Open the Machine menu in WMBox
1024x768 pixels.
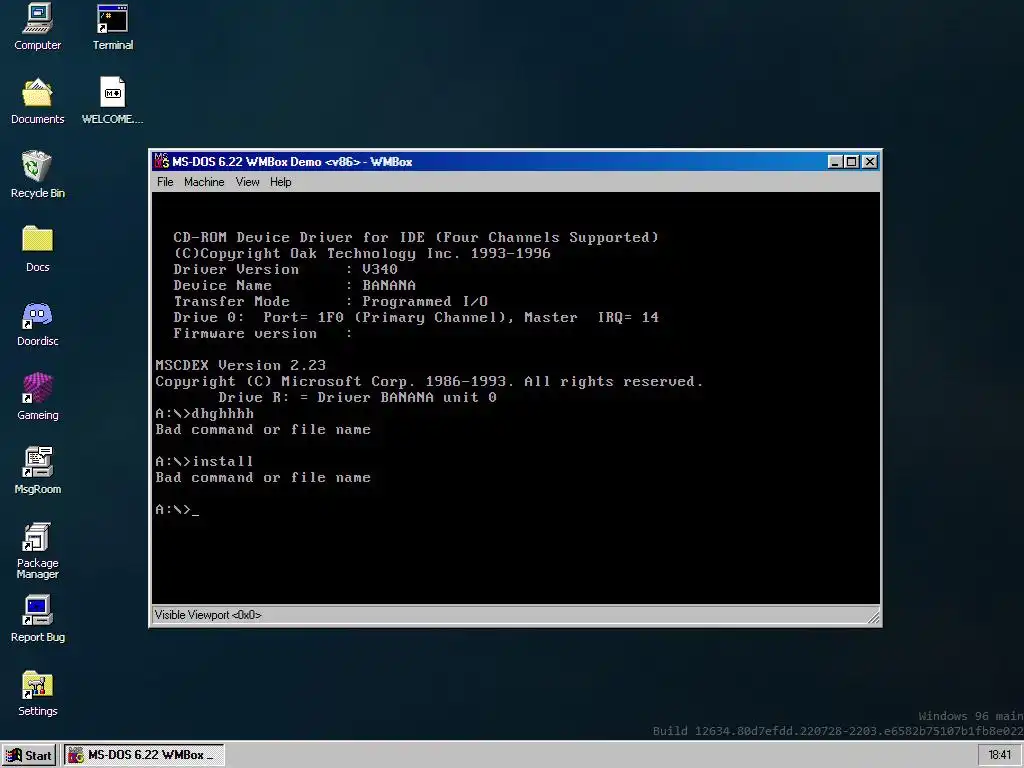click(204, 182)
